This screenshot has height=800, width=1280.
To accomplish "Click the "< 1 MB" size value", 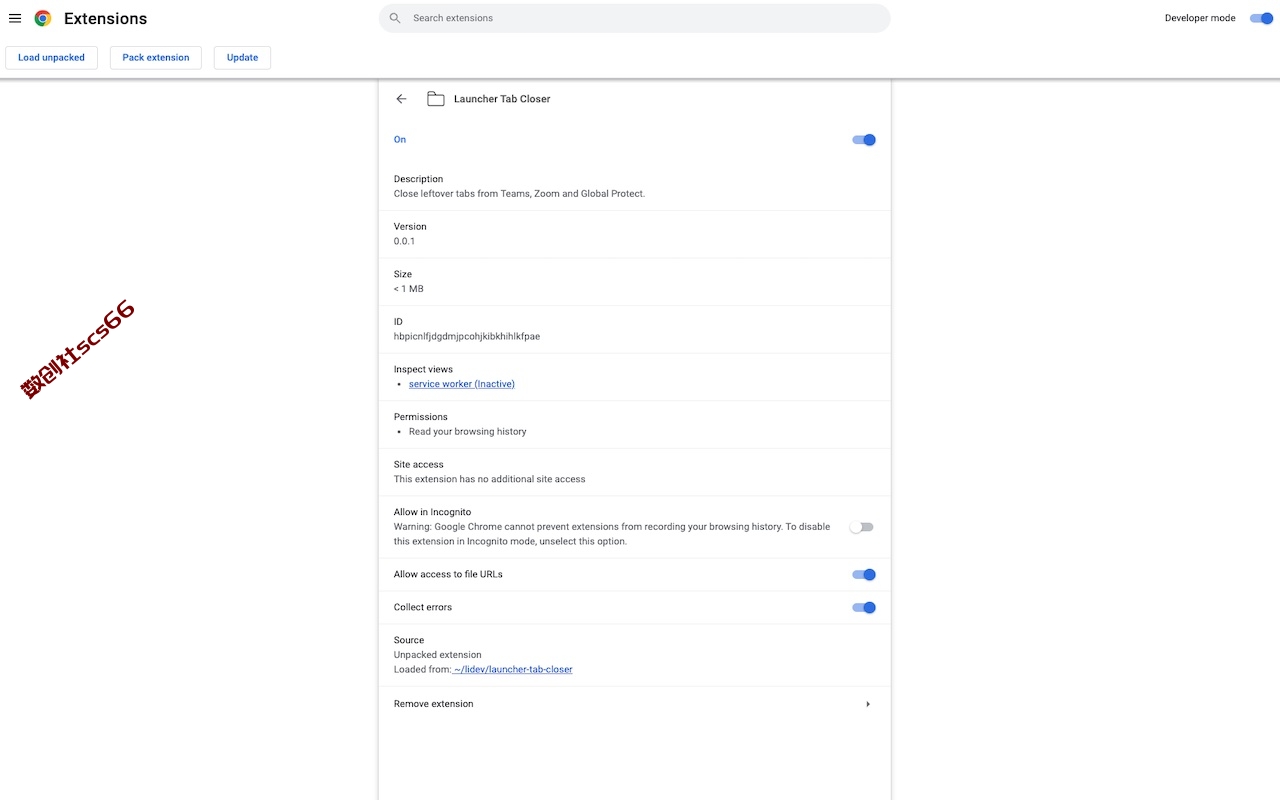I will pyautogui.click(x=408, y=289).
